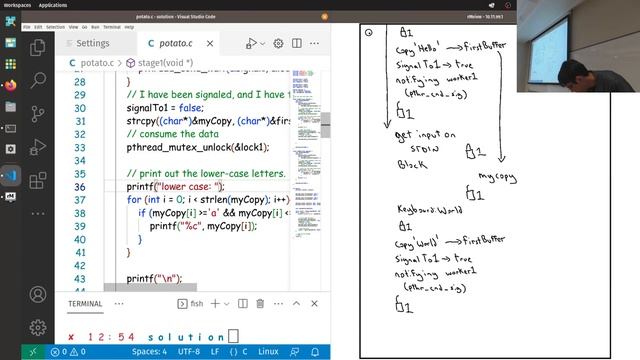Click the editor vertical scrollbar thumb
Viewport: 640px width, 360px height.
326,125
